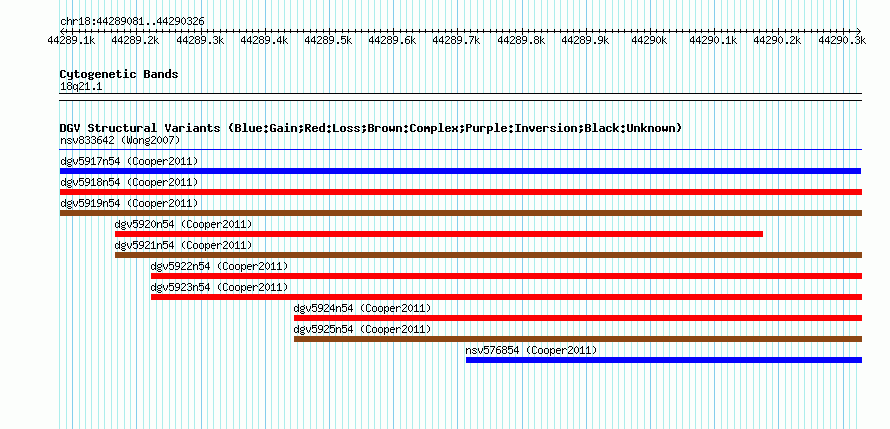Open the dgv5920n54 (Cooper2011) label
Screen dimensions: 890x429
point(183,224)
